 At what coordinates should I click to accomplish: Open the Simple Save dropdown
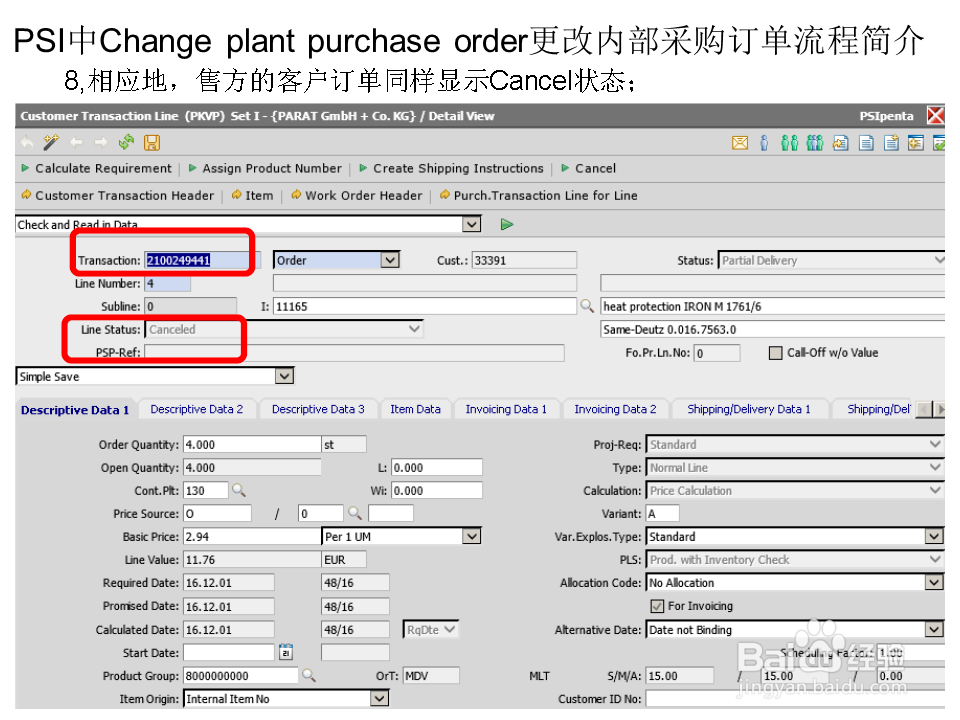point(285,375)
